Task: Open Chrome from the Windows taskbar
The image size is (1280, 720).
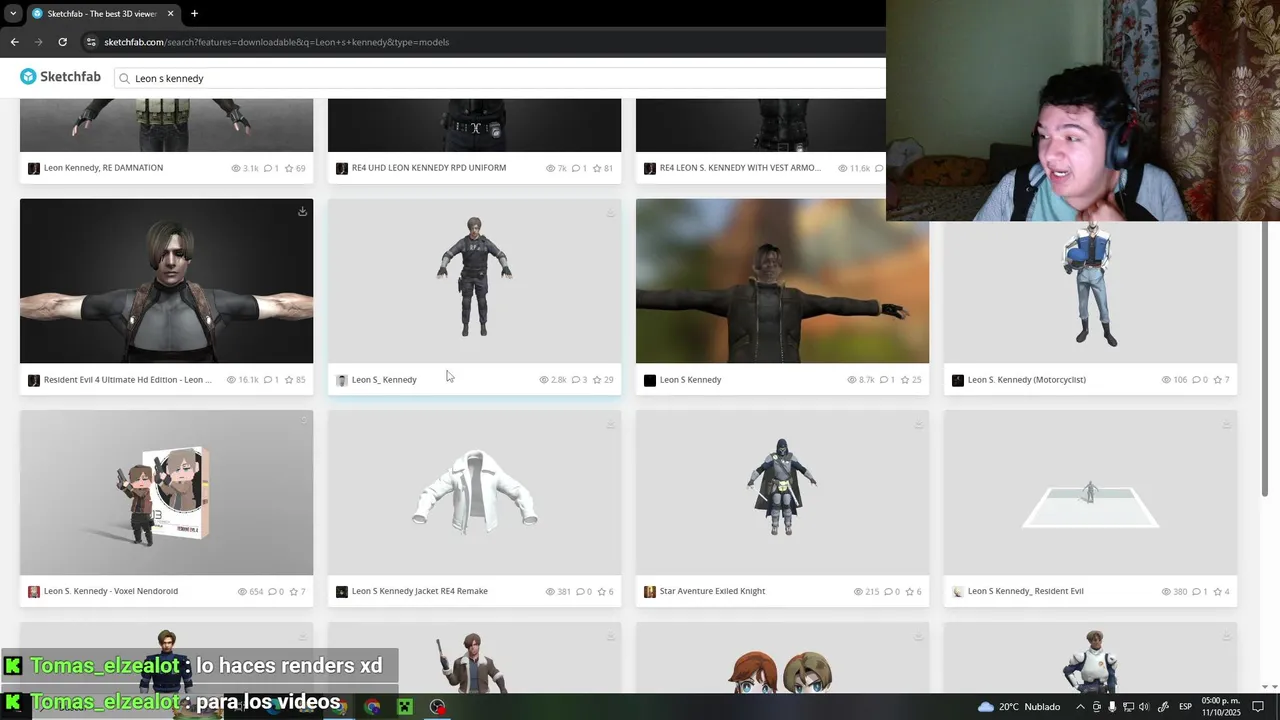Action: (373, 706)
